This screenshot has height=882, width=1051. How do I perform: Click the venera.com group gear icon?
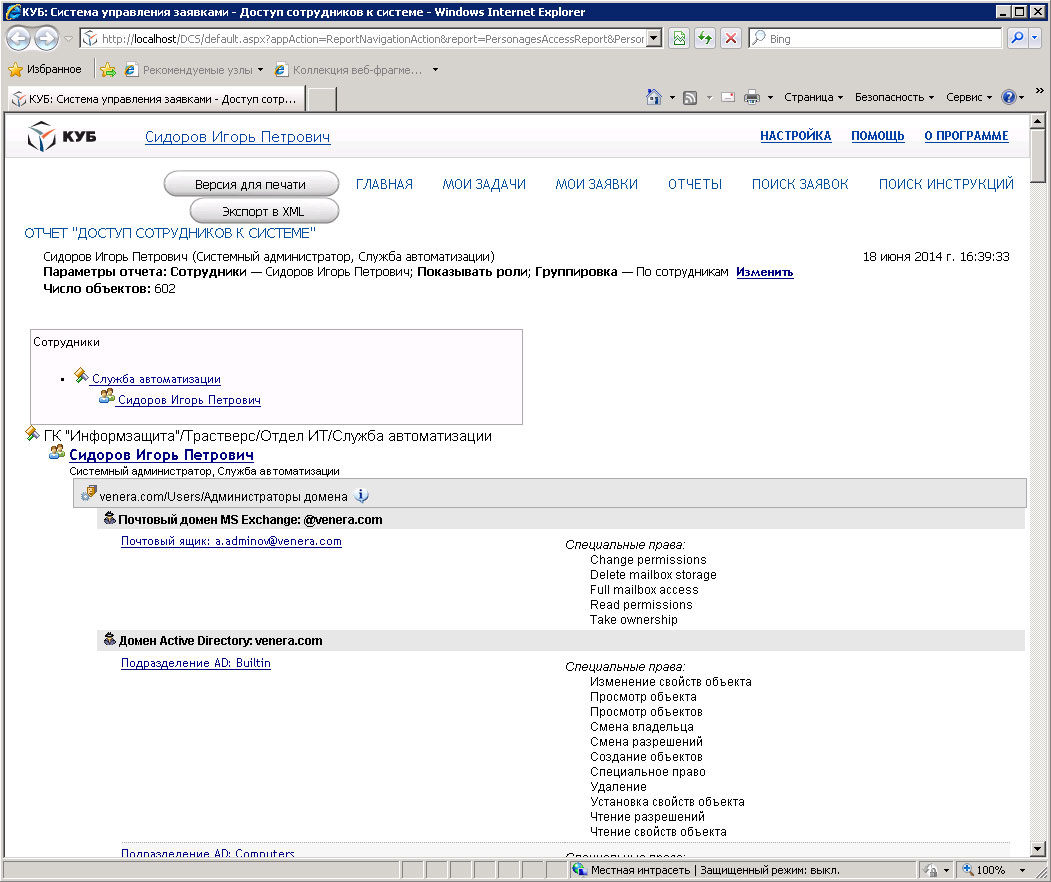pos(88,494)
